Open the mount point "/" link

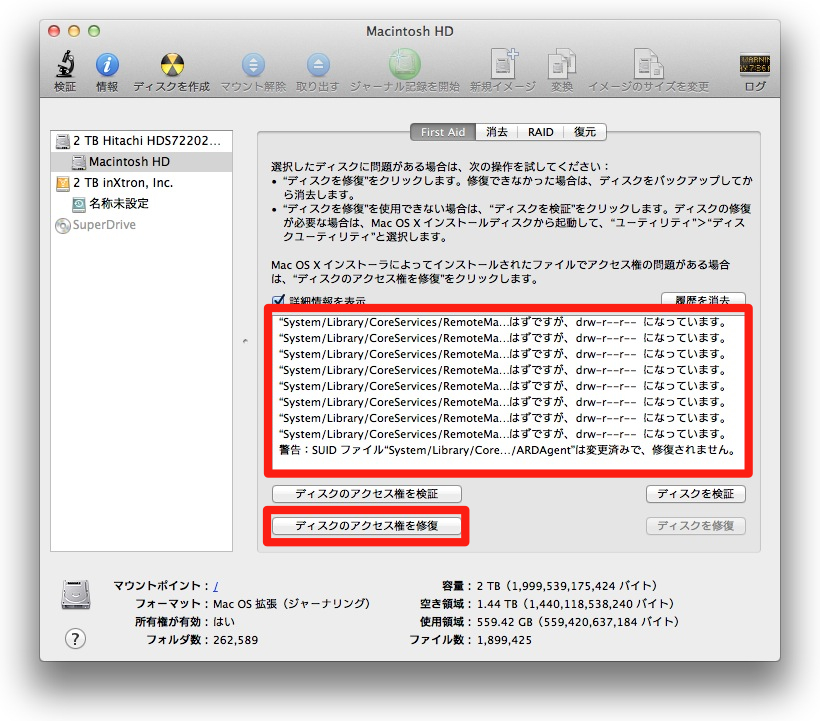point(216,585)
